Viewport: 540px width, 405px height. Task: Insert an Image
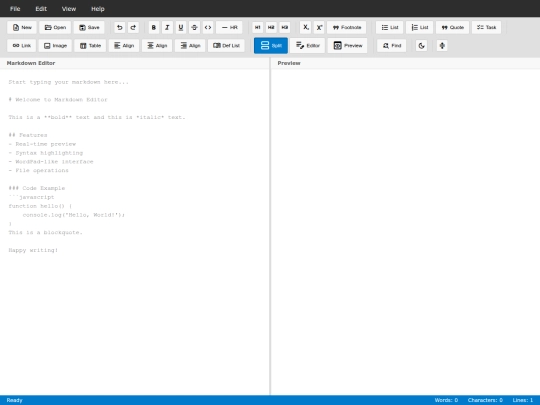pyautogui.click(x=55, y=46)
